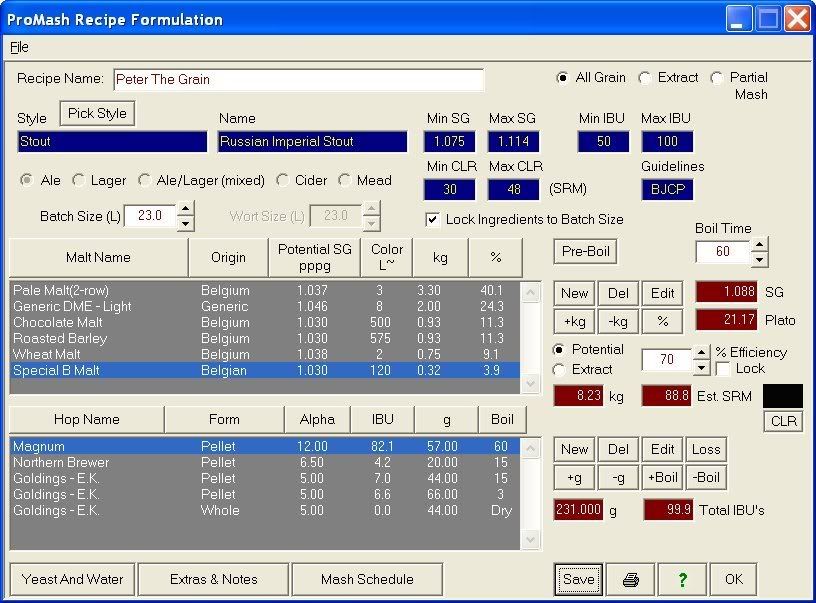Viewport: 816px width, 603px height.
Task: Click the -g hop button
Action: click(x=618, y=478)
